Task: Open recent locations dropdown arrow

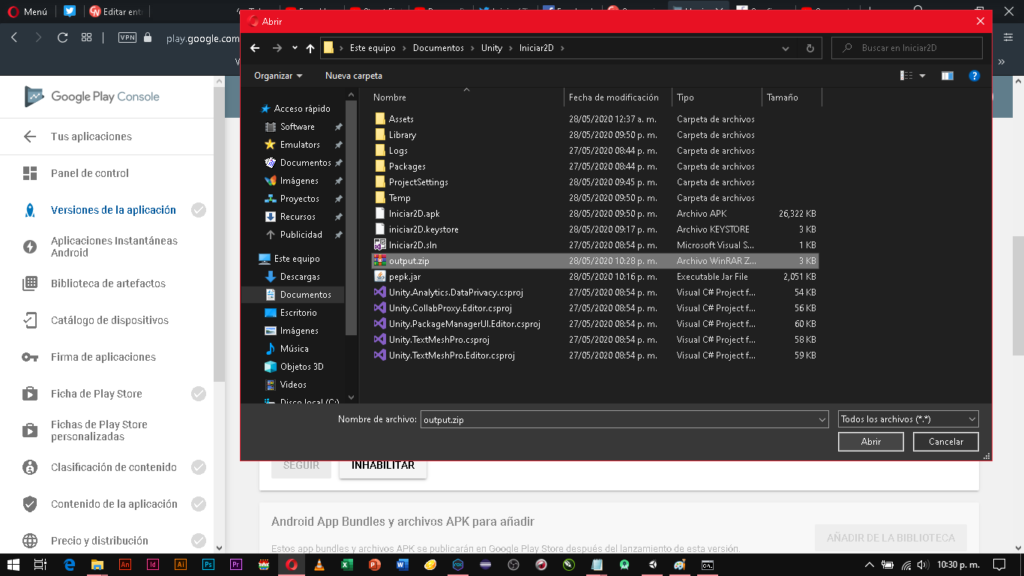Action: click(295, 48)
